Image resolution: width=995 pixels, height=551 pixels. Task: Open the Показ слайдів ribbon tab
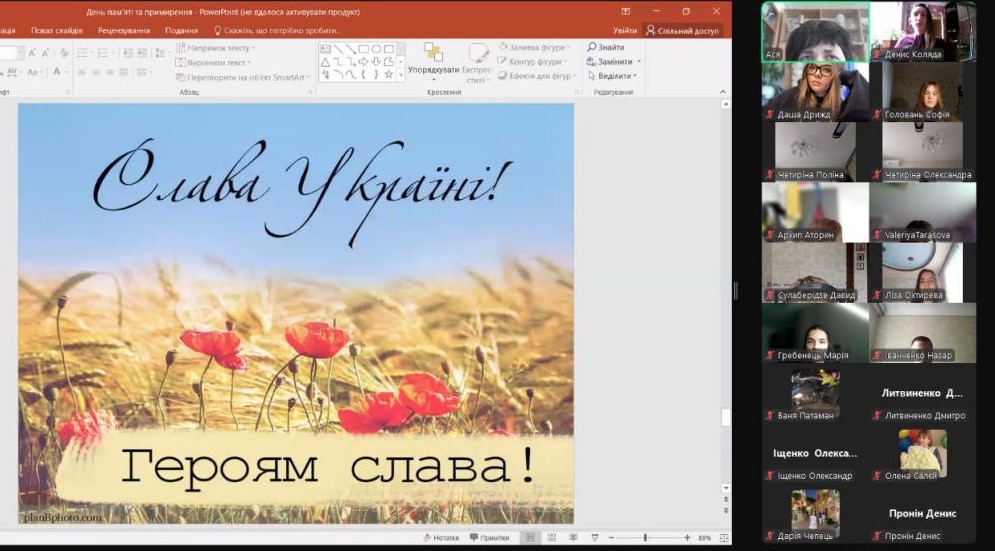57,30
